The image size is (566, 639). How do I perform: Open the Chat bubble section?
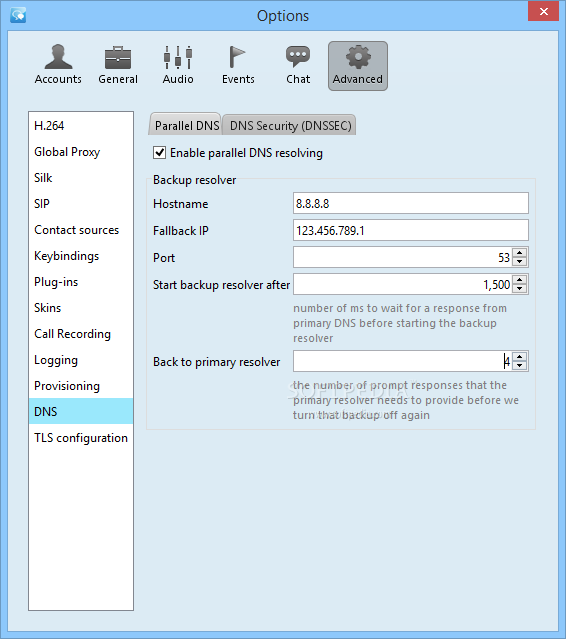click(x=298, y=65)
